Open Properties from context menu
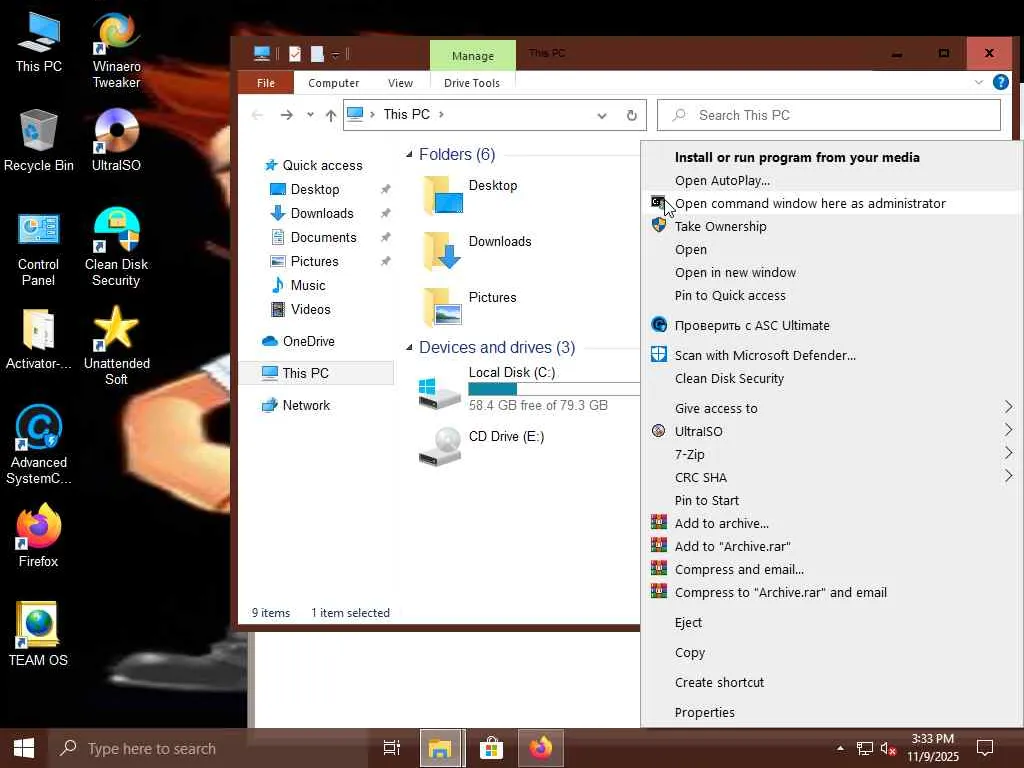The width and height of the screenshot is (1024, 768). 831,712
